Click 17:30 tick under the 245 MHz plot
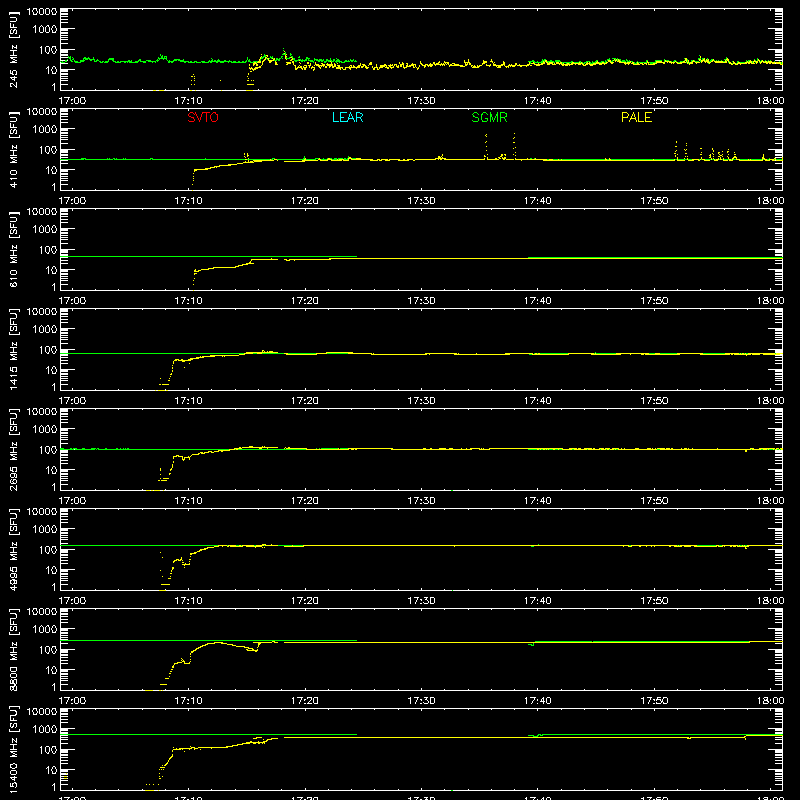The height and width of the screenshot is (800, 800). (x=421, y=101)
